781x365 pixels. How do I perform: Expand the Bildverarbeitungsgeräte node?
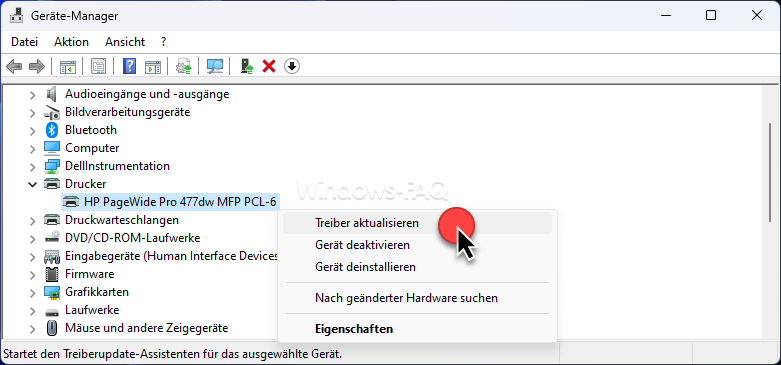[x=32, y=112]
